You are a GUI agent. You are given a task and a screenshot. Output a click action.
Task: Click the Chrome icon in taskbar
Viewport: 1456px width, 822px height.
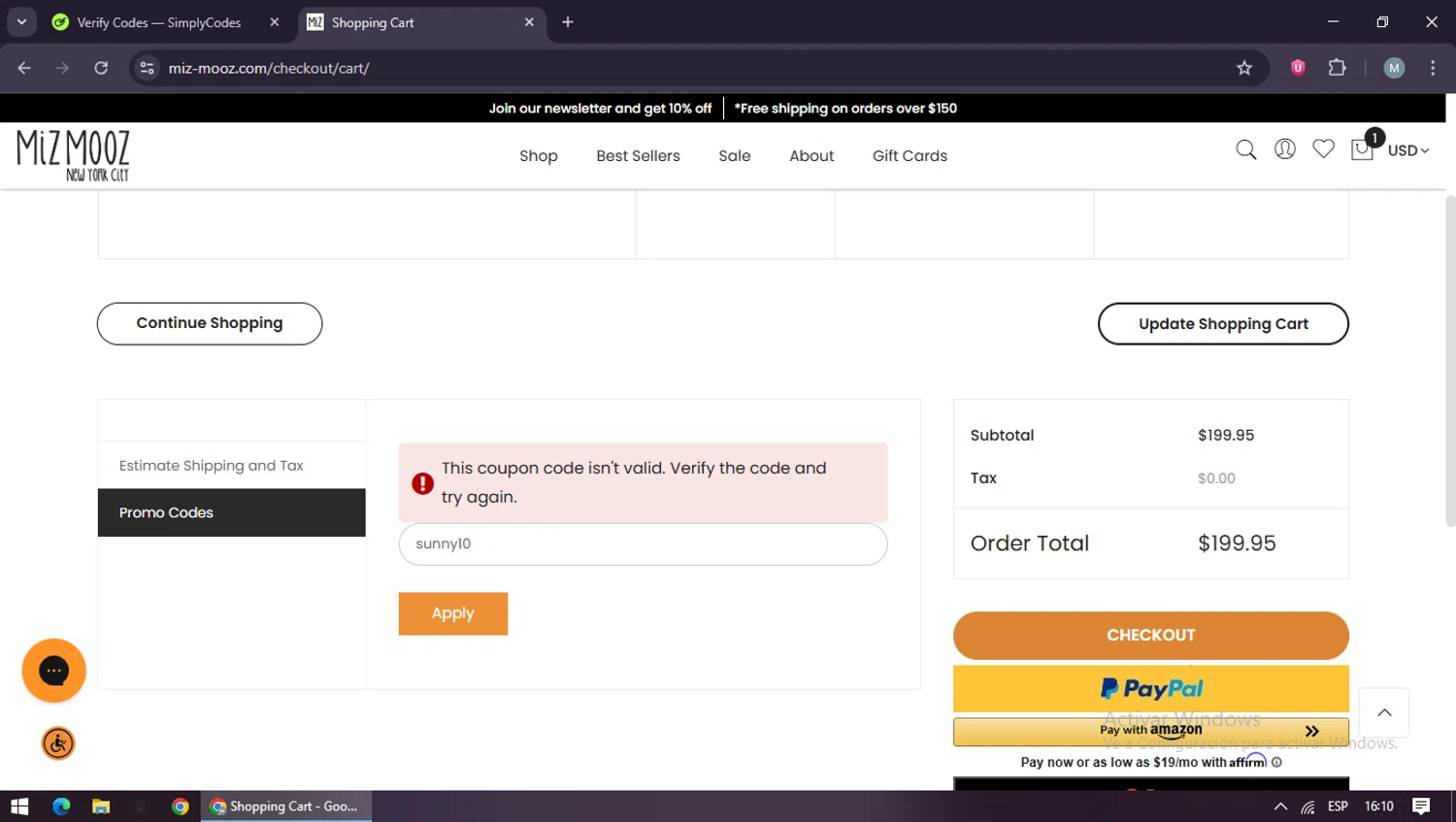(180, 806)
